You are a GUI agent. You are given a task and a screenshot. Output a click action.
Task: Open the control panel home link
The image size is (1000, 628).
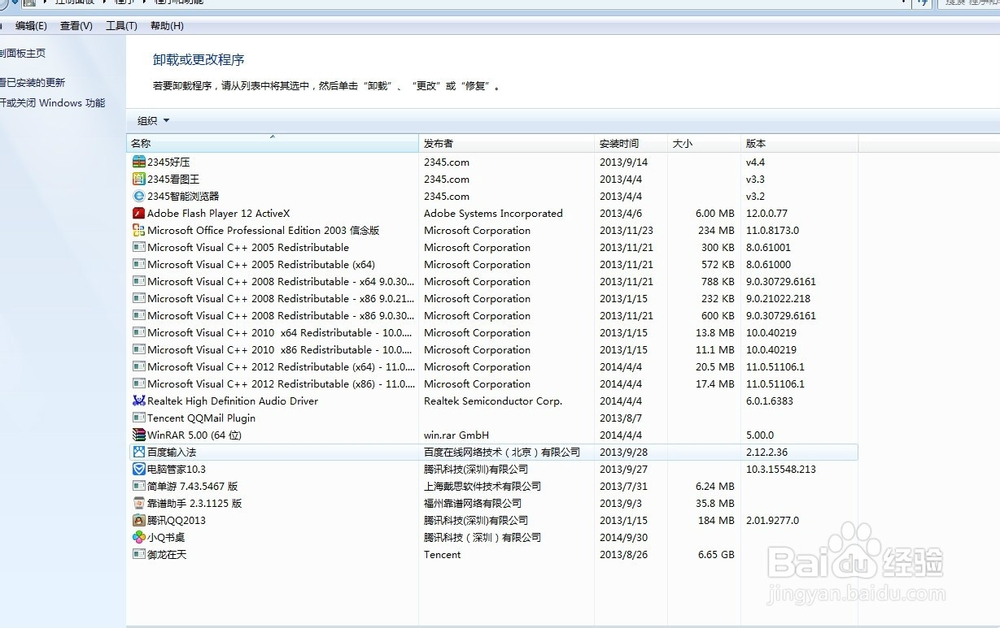click(x=22, y=54)
